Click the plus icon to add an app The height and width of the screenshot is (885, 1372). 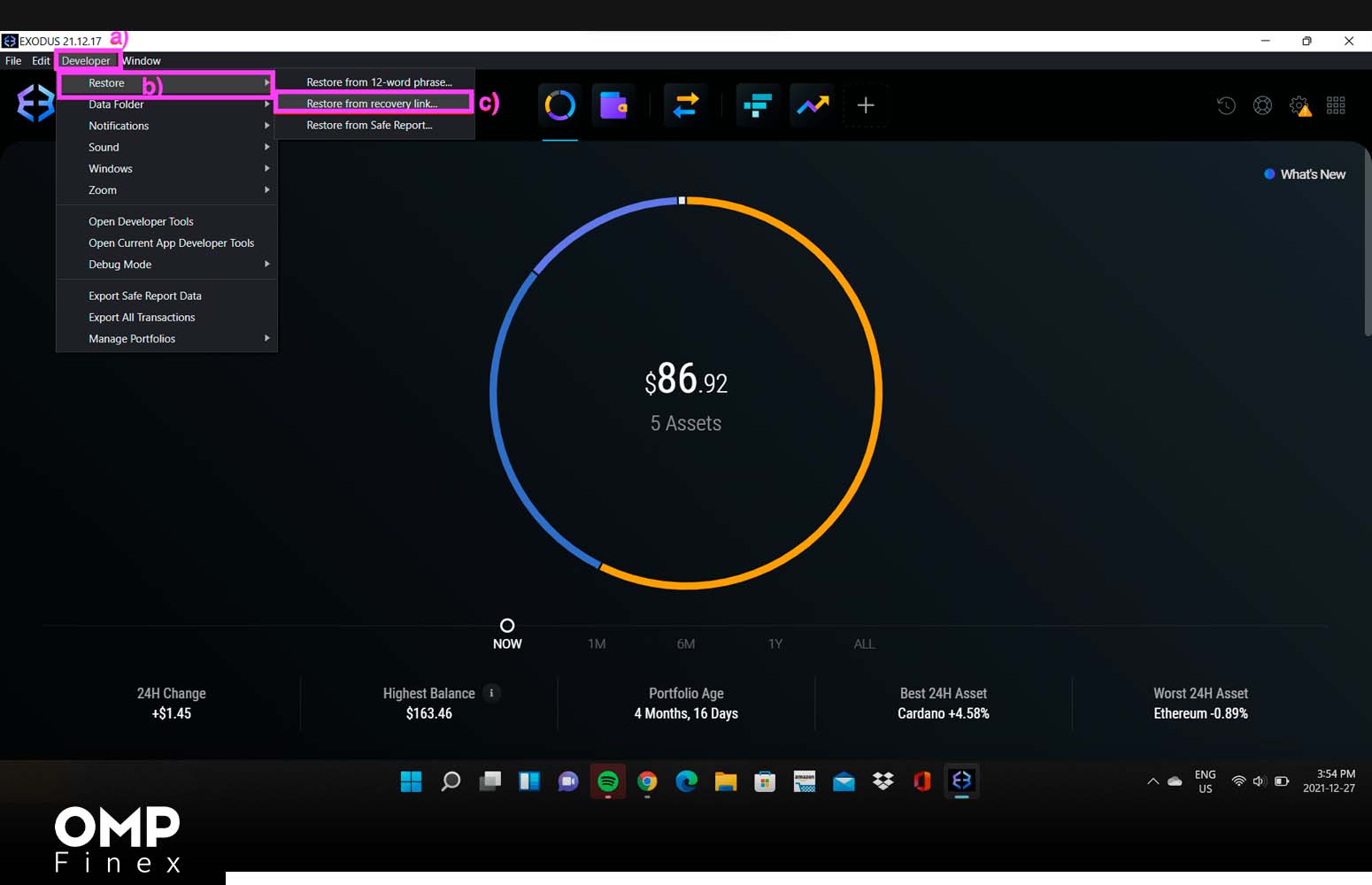pos(866,105)
